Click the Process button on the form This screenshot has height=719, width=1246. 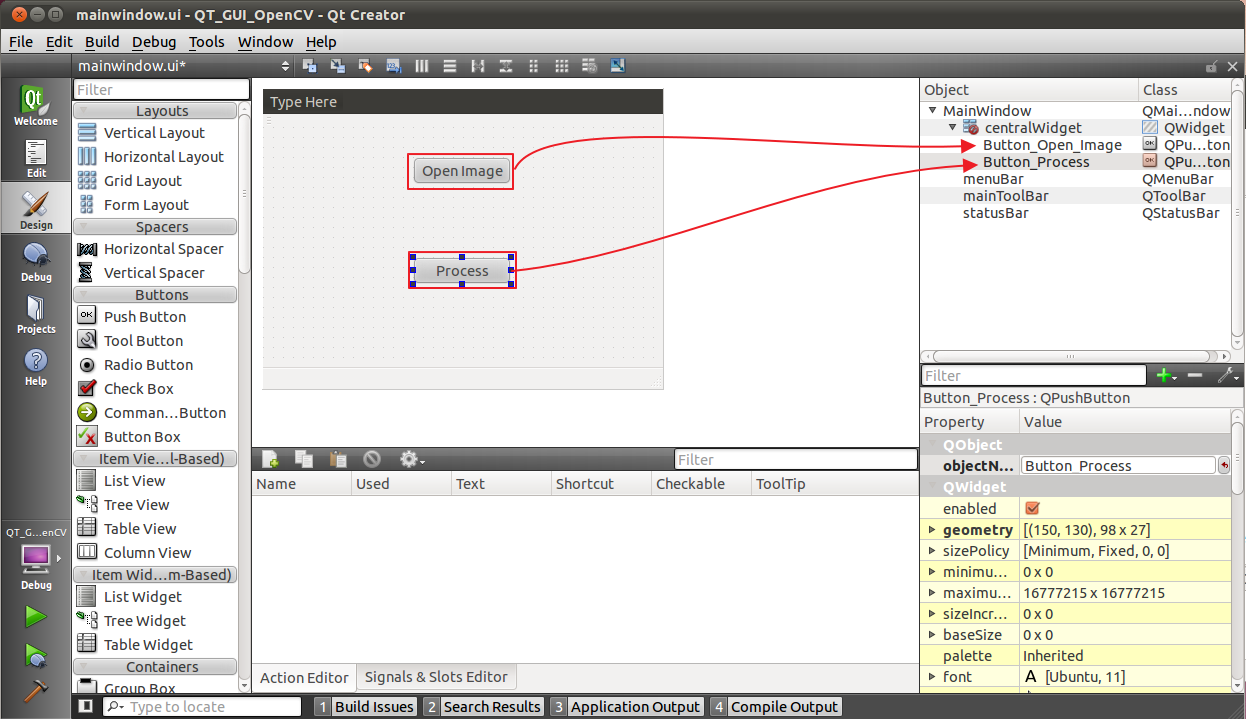(462, 271)
